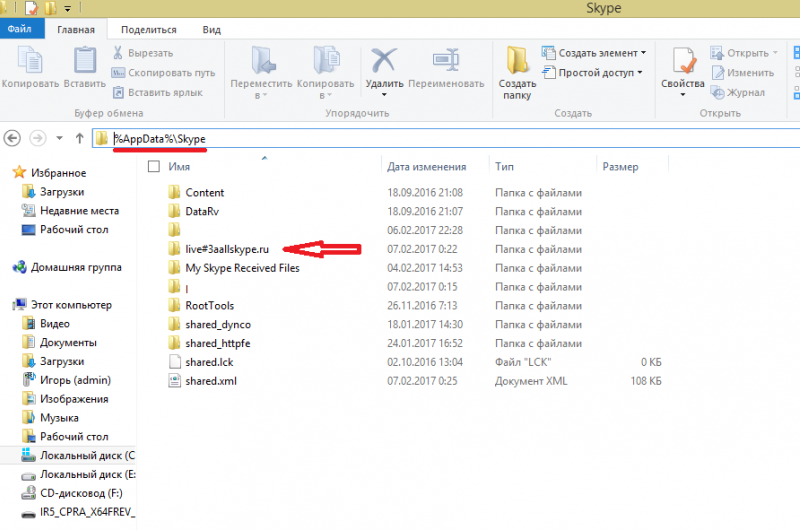The image size is (800, 530).
Task: Sort by the Size (Размер) column header
Action: [x=620, y=167]
